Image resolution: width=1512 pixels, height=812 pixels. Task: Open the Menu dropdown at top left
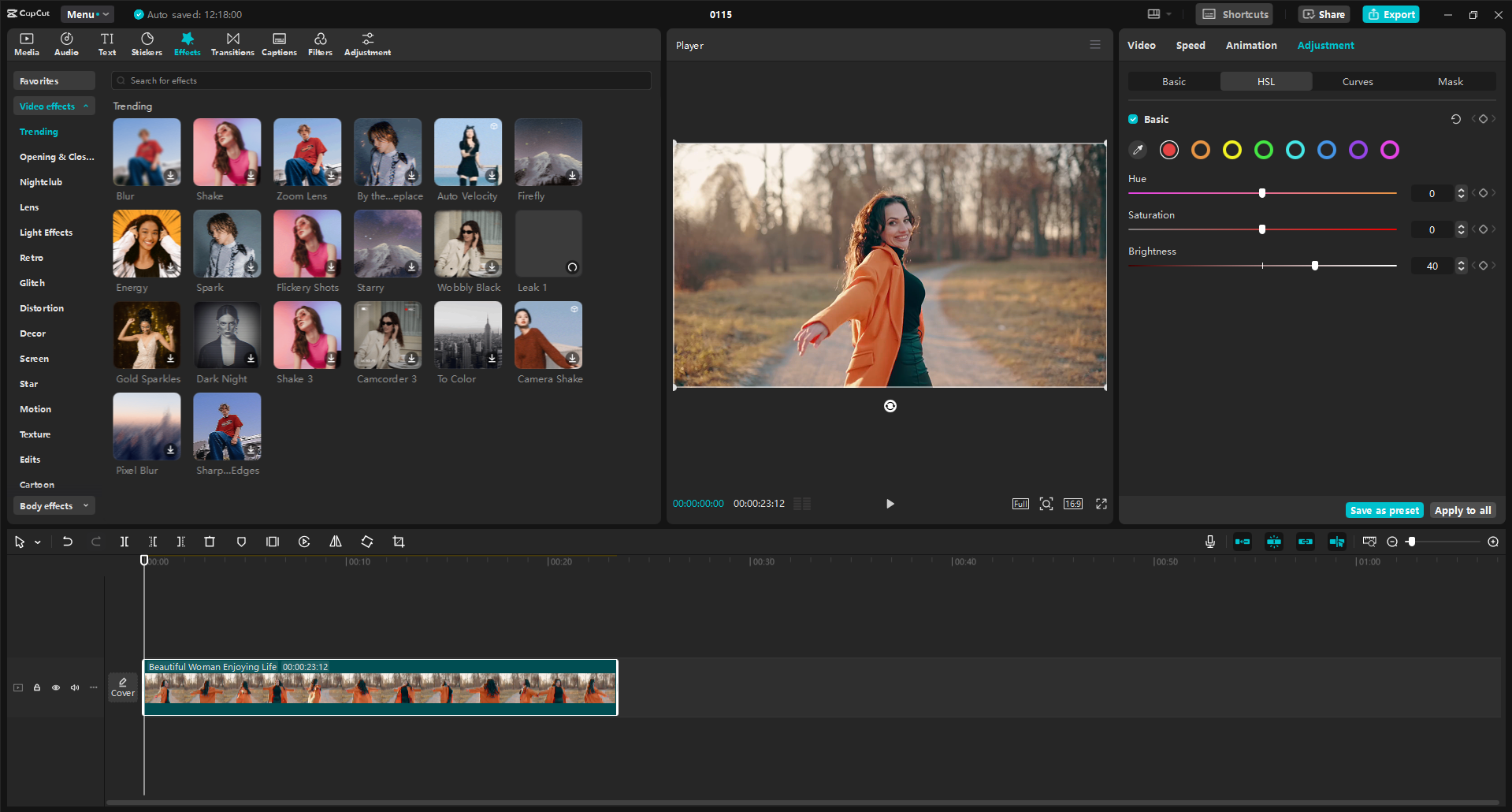pos(87,14)
